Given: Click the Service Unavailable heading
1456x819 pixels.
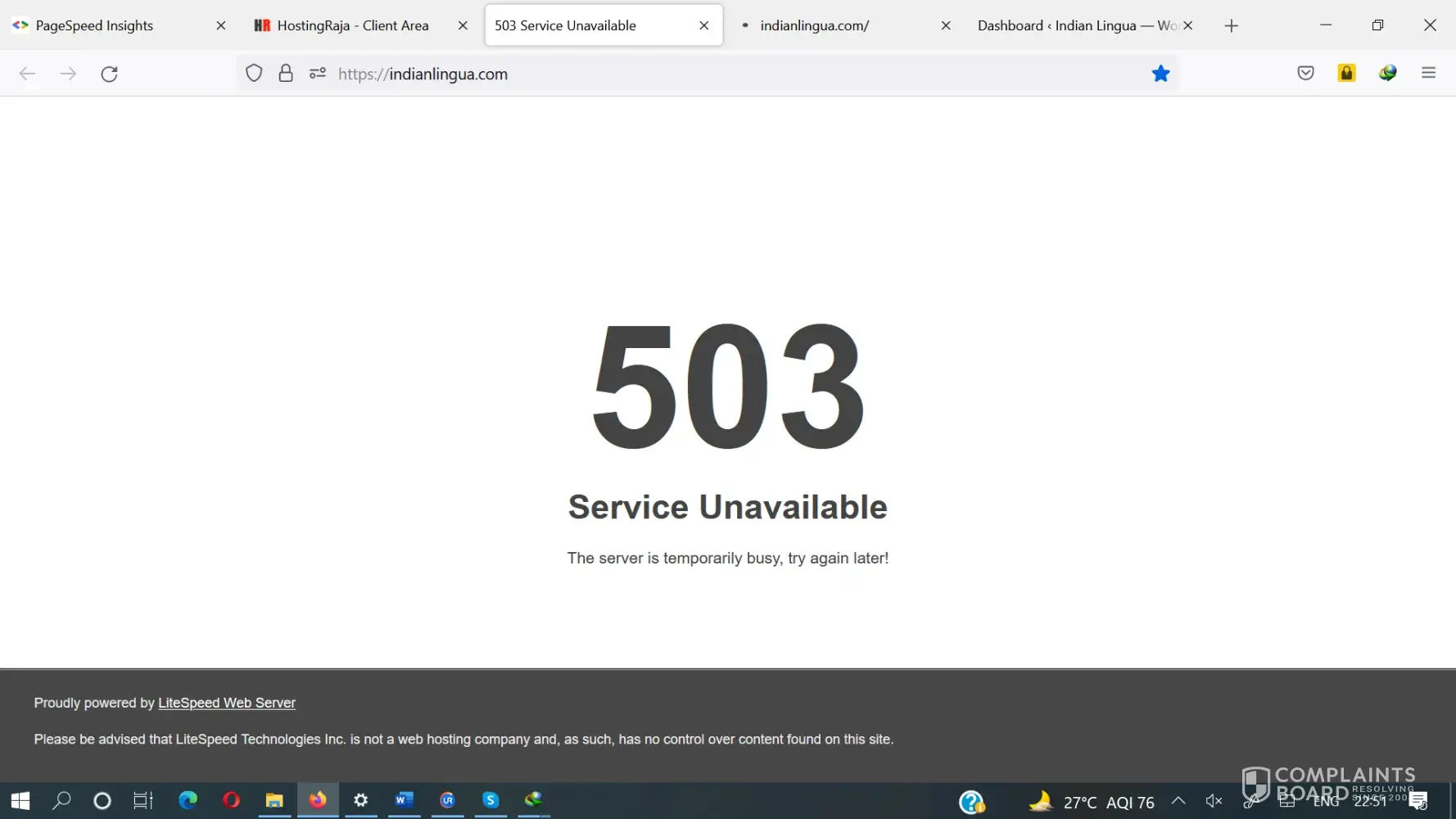Looking at the screenshot, I should click(x=728, y=507).
